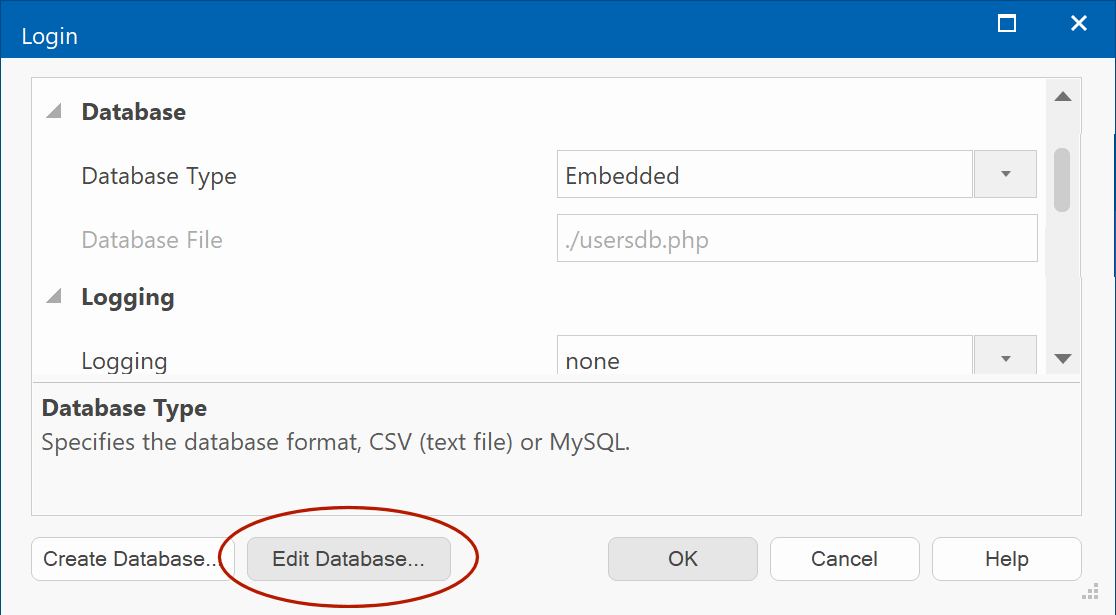Select the Database Type property label
The width and height of the screenshot is (1116, 615).
(x=159, y=176)
